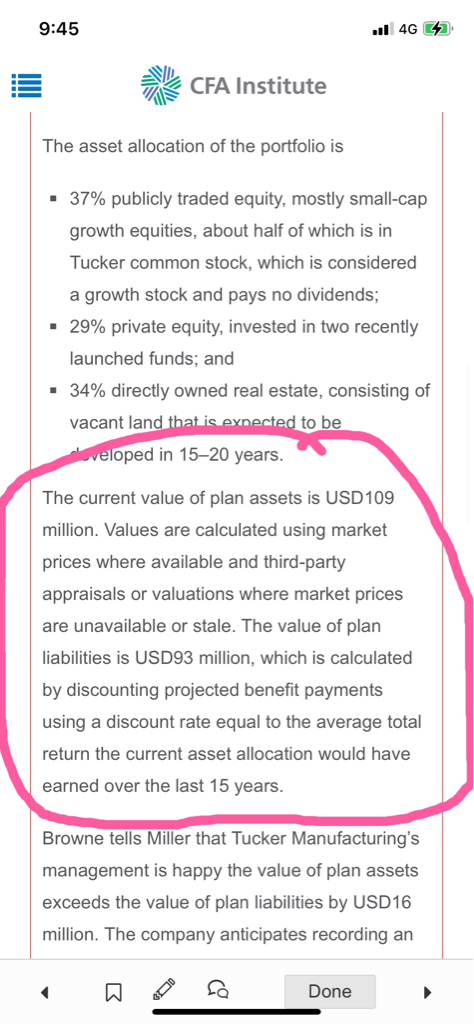Tap the Done button

coord(330,991)
